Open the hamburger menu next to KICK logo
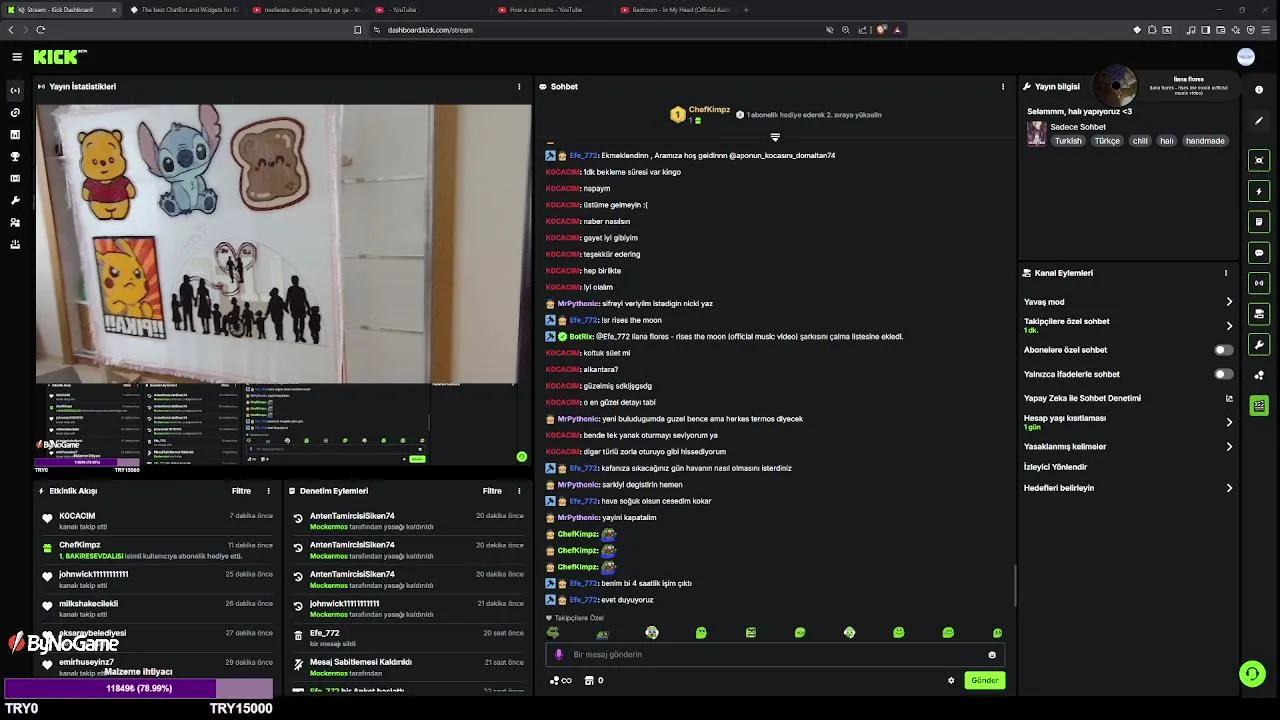 click(x=16, y=57)
